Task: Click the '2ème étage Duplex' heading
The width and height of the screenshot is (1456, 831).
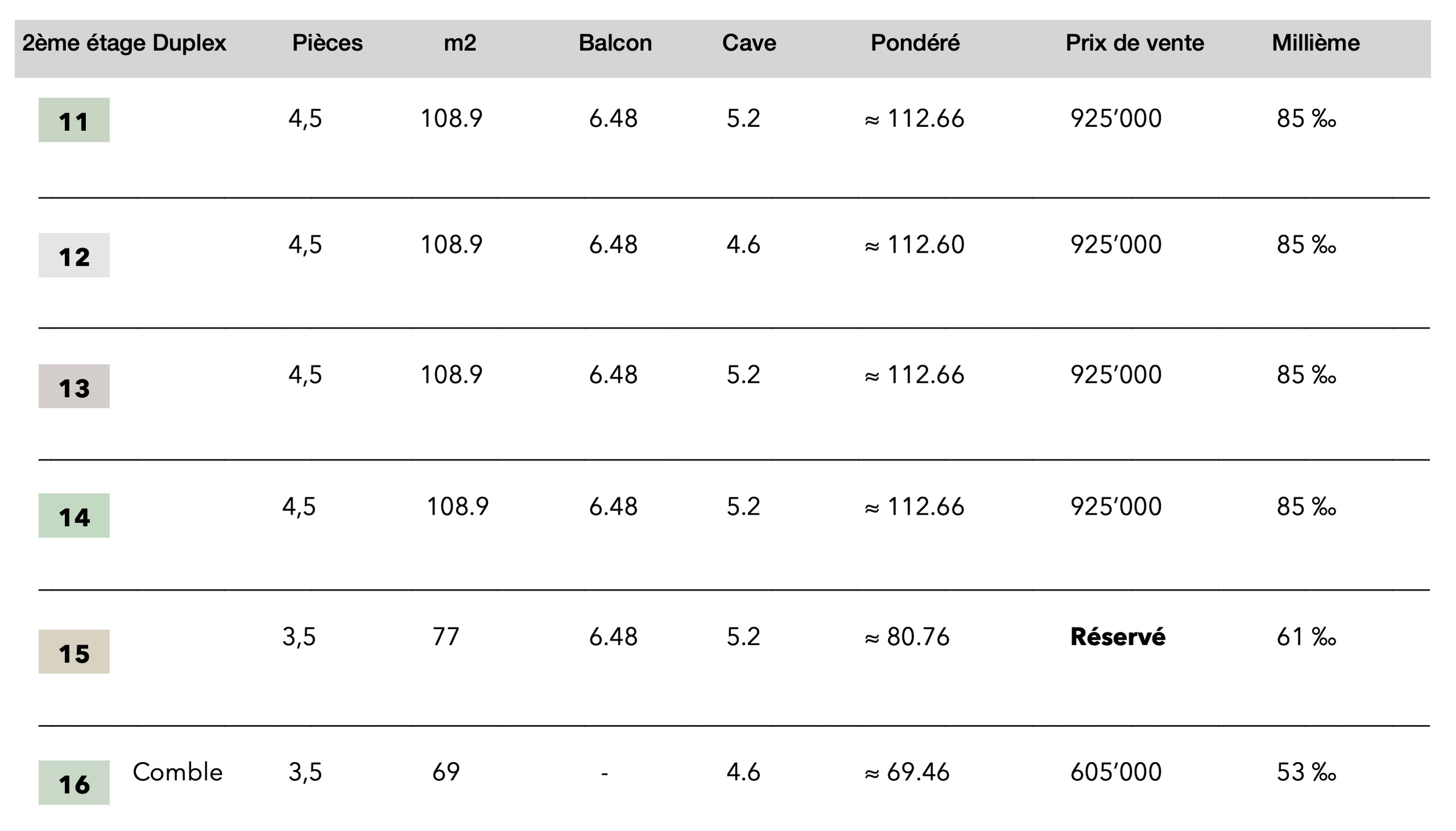Action: [x=124, y=43]
